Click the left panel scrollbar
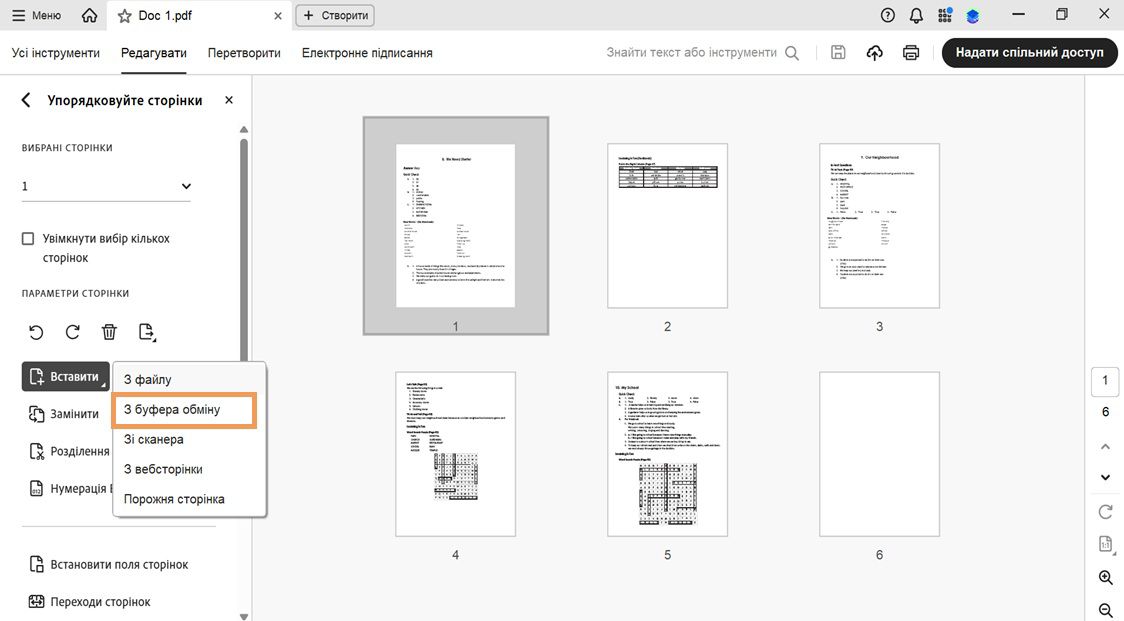1124x621 pixels. coord(244,251)
